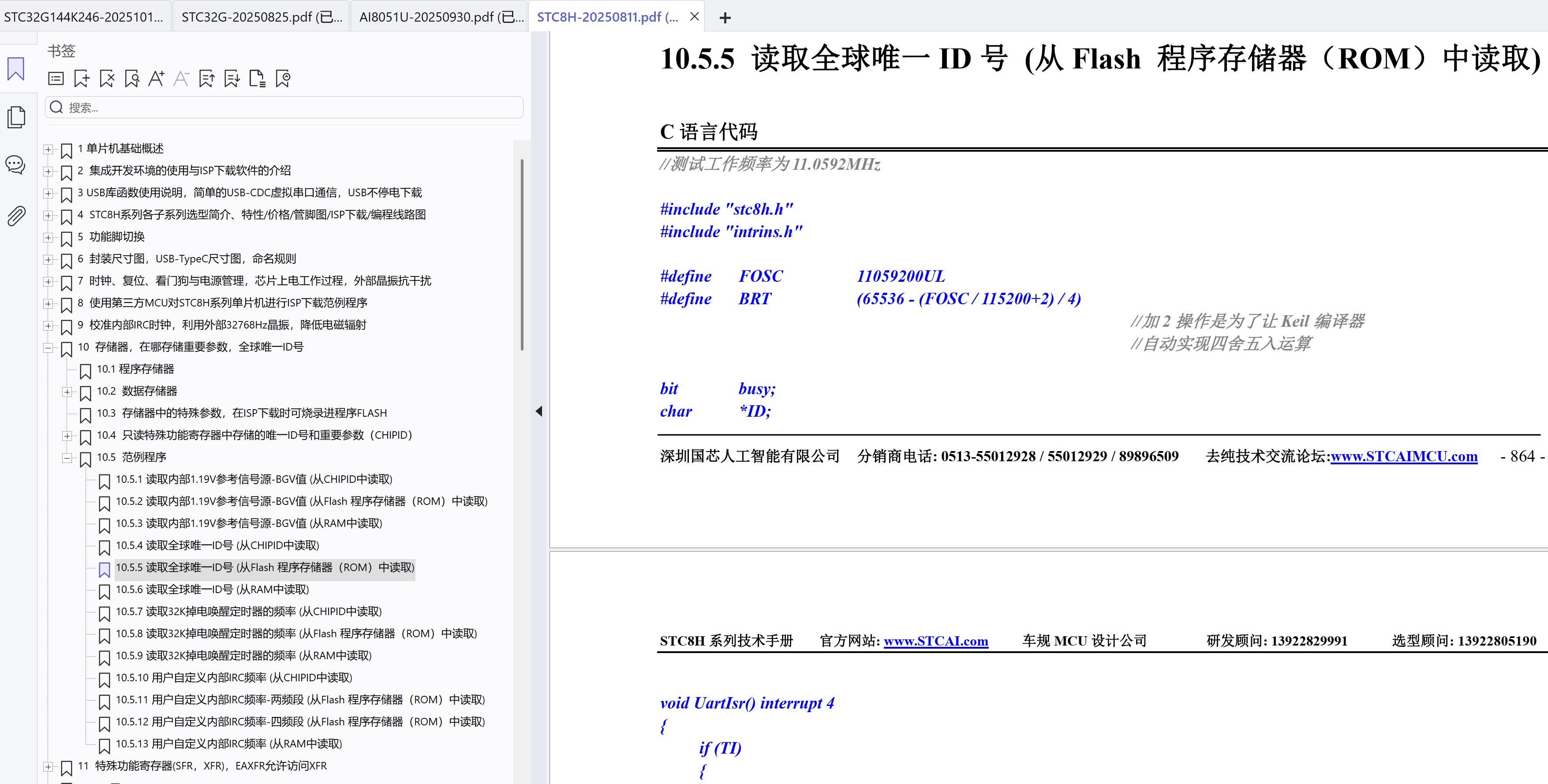The height and width of the screenshot is (784, 1548).
Task: Expand the '10.4 只读特殊功能寄存器' bookmark node
Action: point(67,436)
